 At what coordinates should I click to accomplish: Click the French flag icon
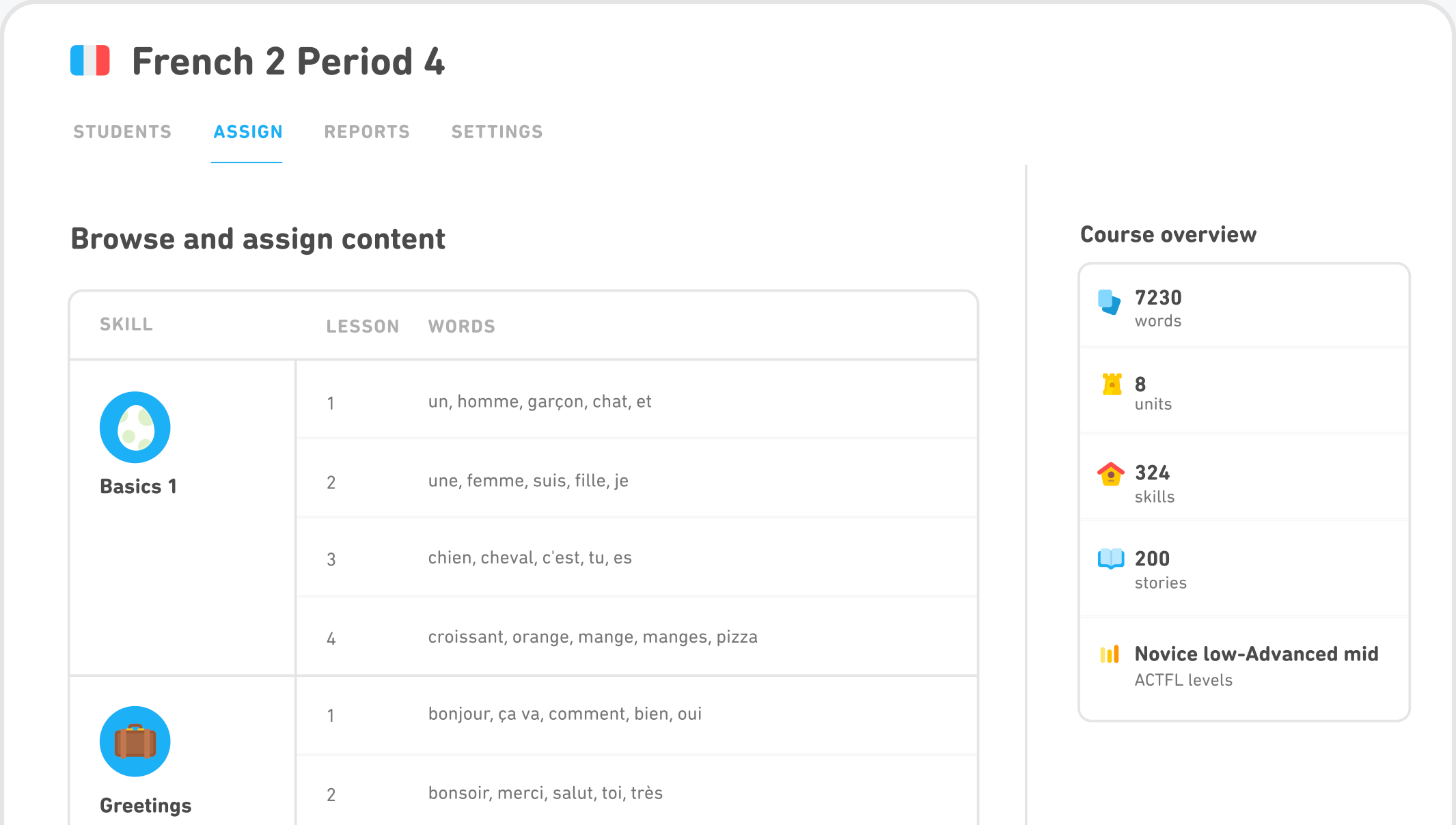point(90,60)
